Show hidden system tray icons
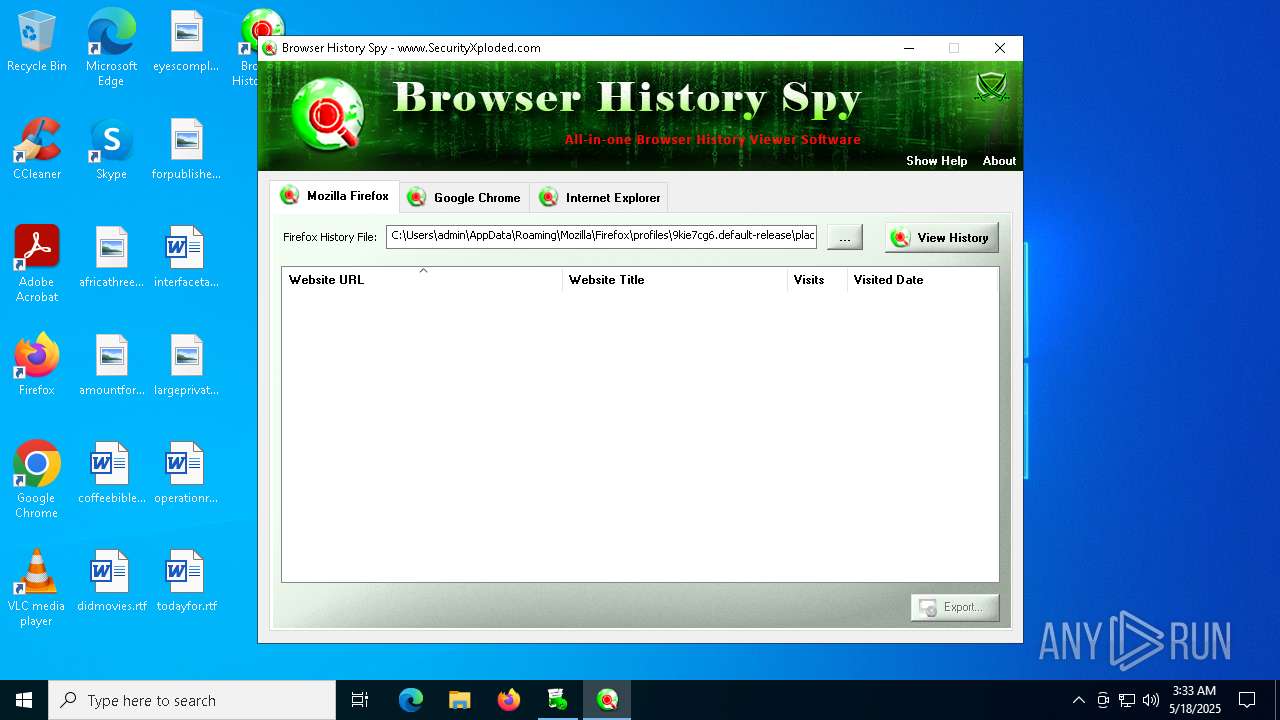 1078,700
